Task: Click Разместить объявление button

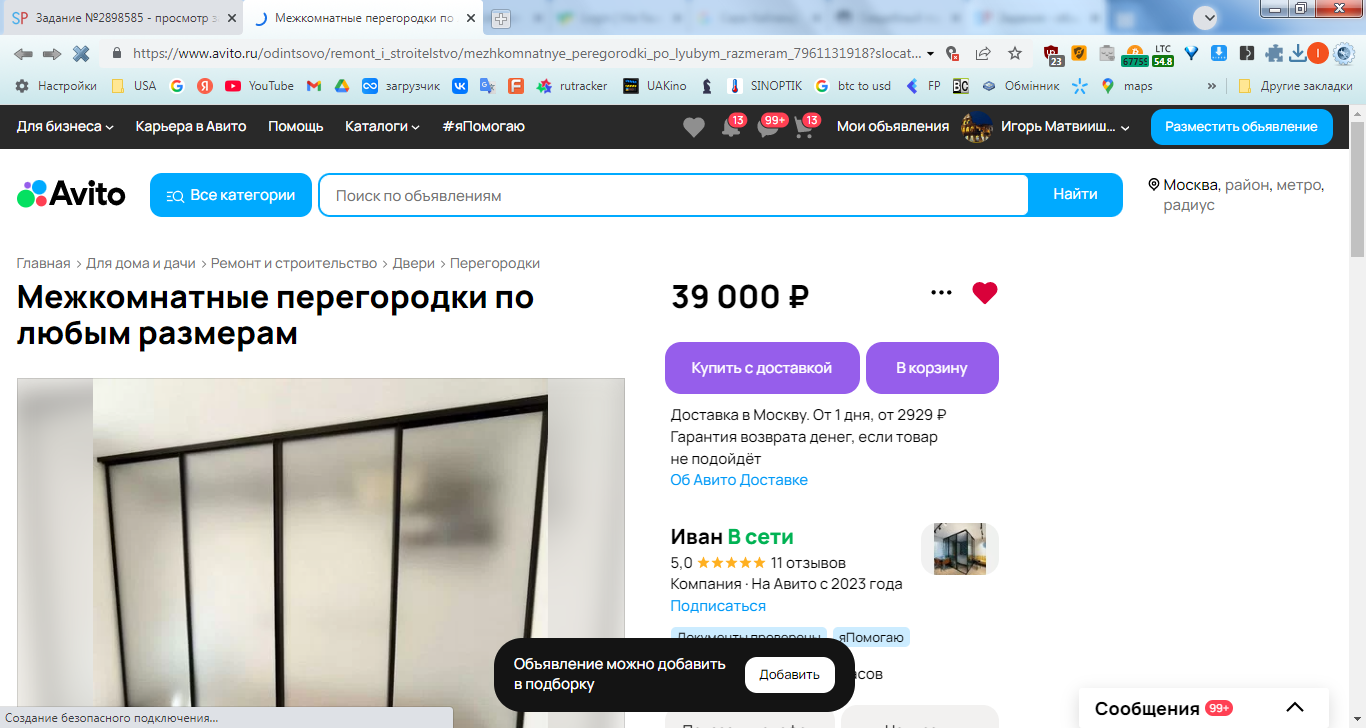Action: point(1242,127)
